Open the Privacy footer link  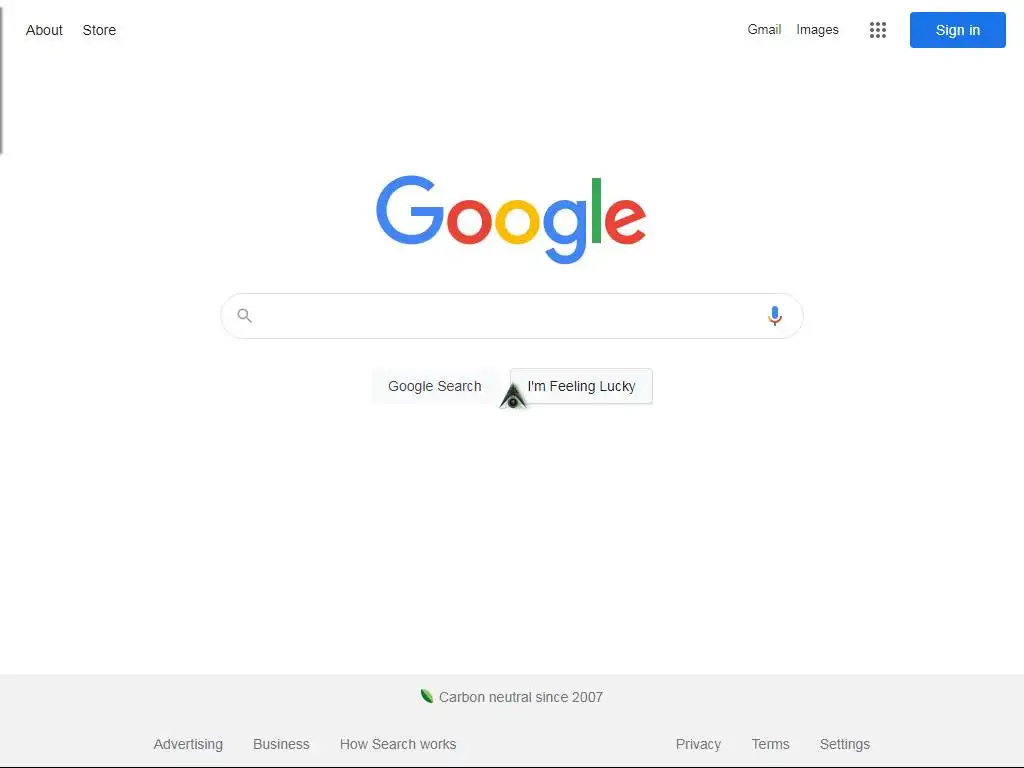pos(698,744)
